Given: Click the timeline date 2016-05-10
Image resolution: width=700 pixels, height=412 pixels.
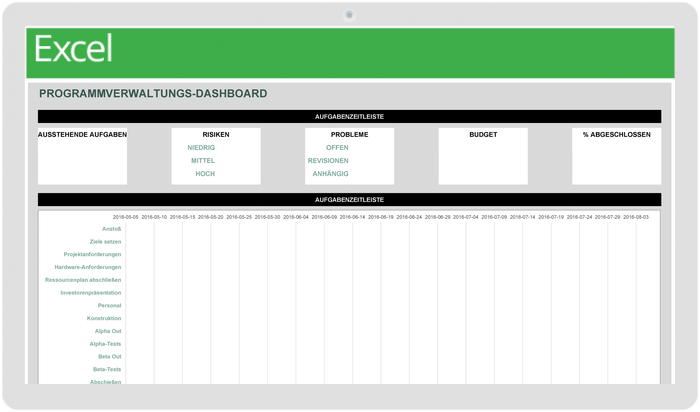Looking at the screenshot, I should click(154, 217).
